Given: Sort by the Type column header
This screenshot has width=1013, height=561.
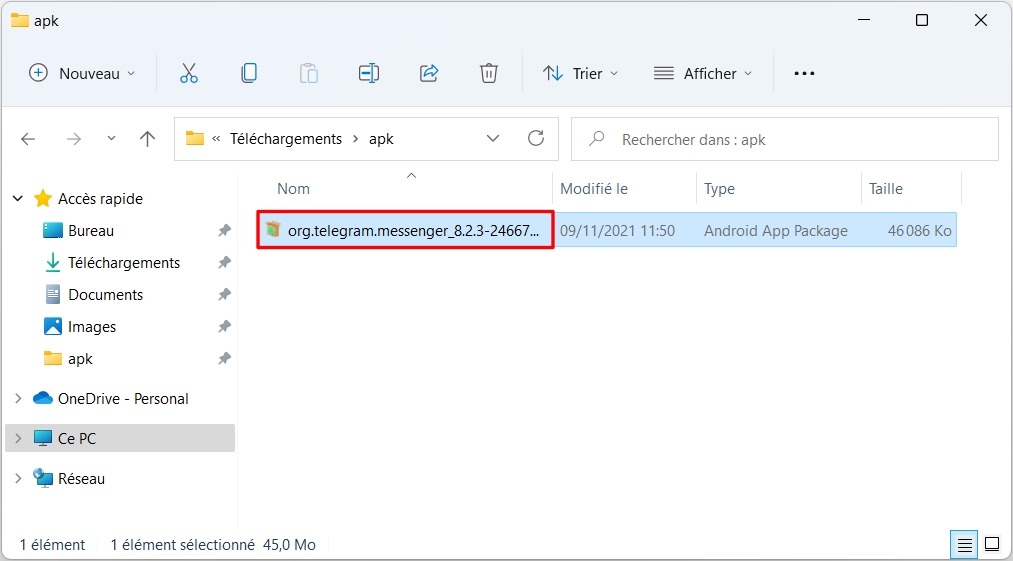Looking at the screenshot, I should (719, 189).
